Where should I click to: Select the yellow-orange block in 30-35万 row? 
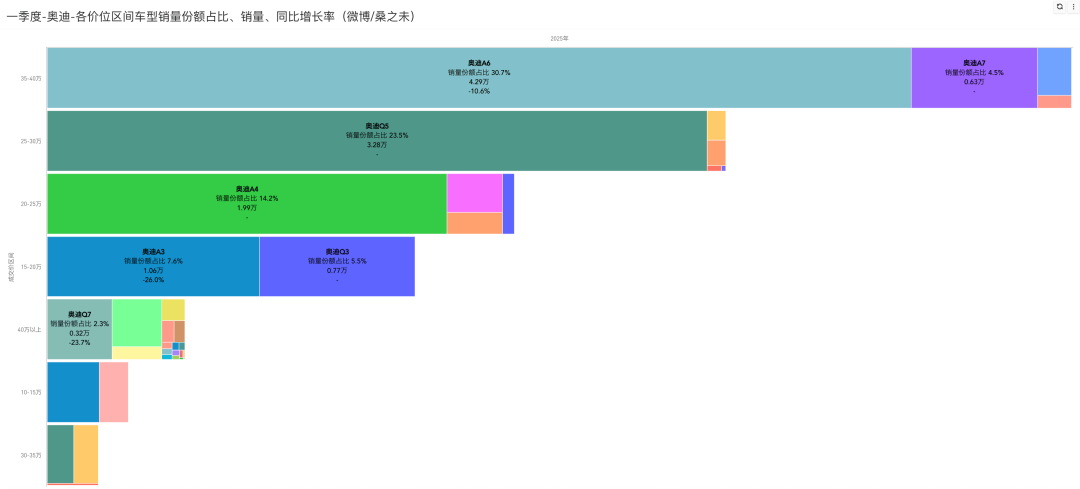click(86, 454)
